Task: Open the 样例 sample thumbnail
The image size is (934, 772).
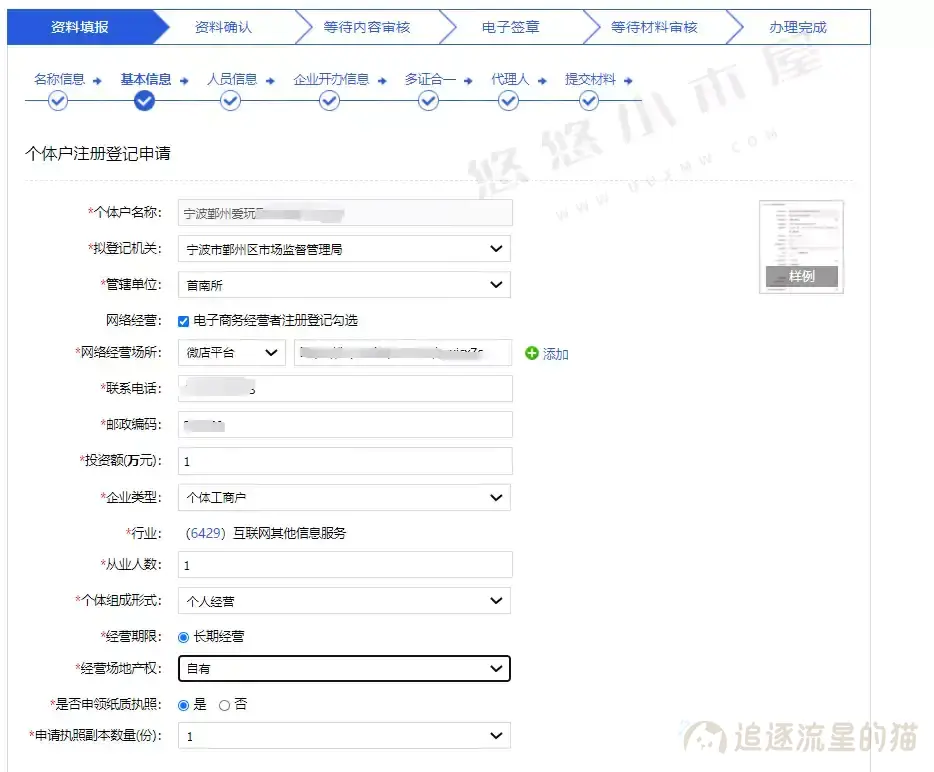Action: click(801, 247)
